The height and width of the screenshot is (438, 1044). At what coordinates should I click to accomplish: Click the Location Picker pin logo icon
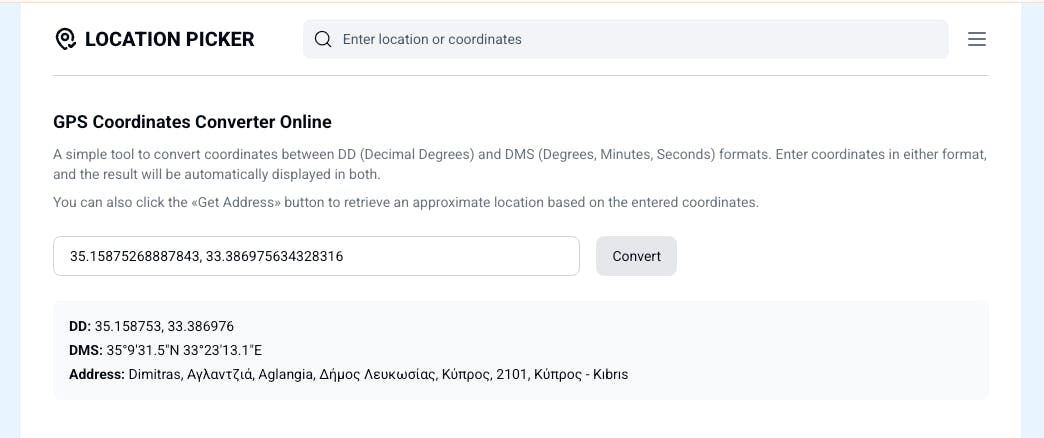coord(65,39)
